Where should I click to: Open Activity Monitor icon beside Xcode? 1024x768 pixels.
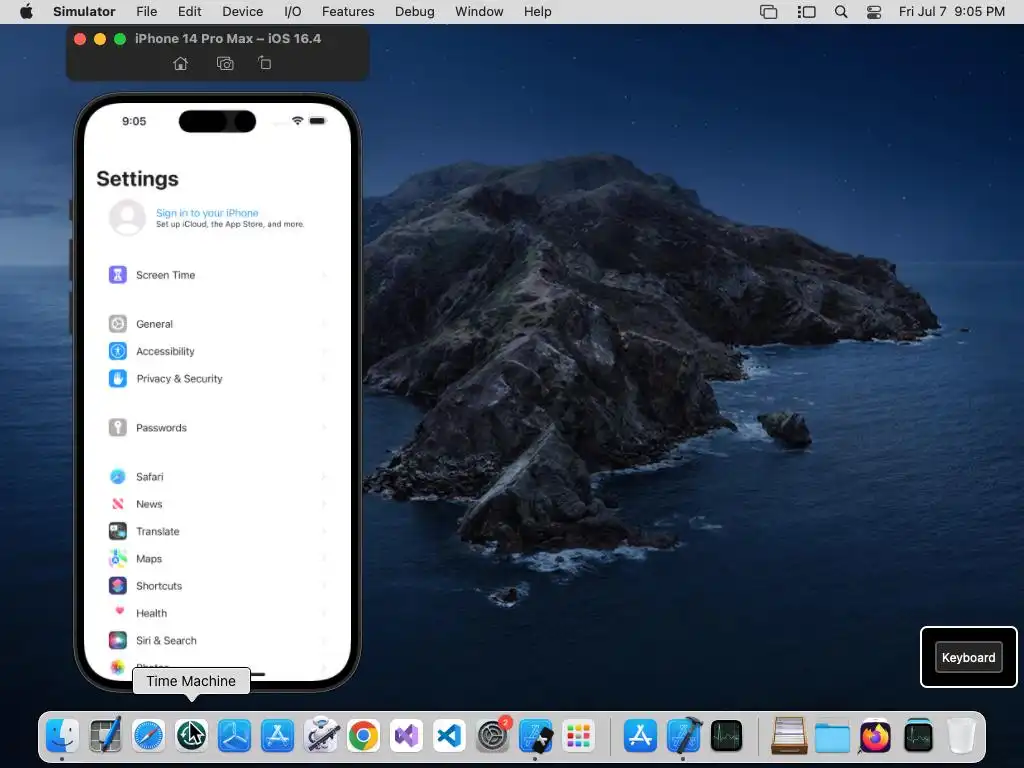pos(726,736)
